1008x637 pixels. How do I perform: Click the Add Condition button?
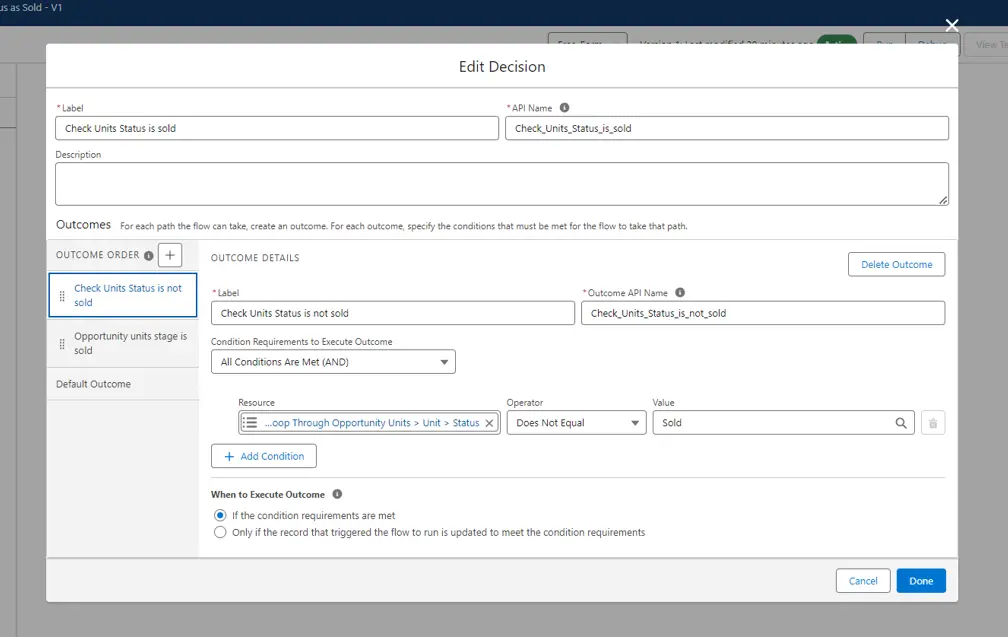[x=264, y=456]
